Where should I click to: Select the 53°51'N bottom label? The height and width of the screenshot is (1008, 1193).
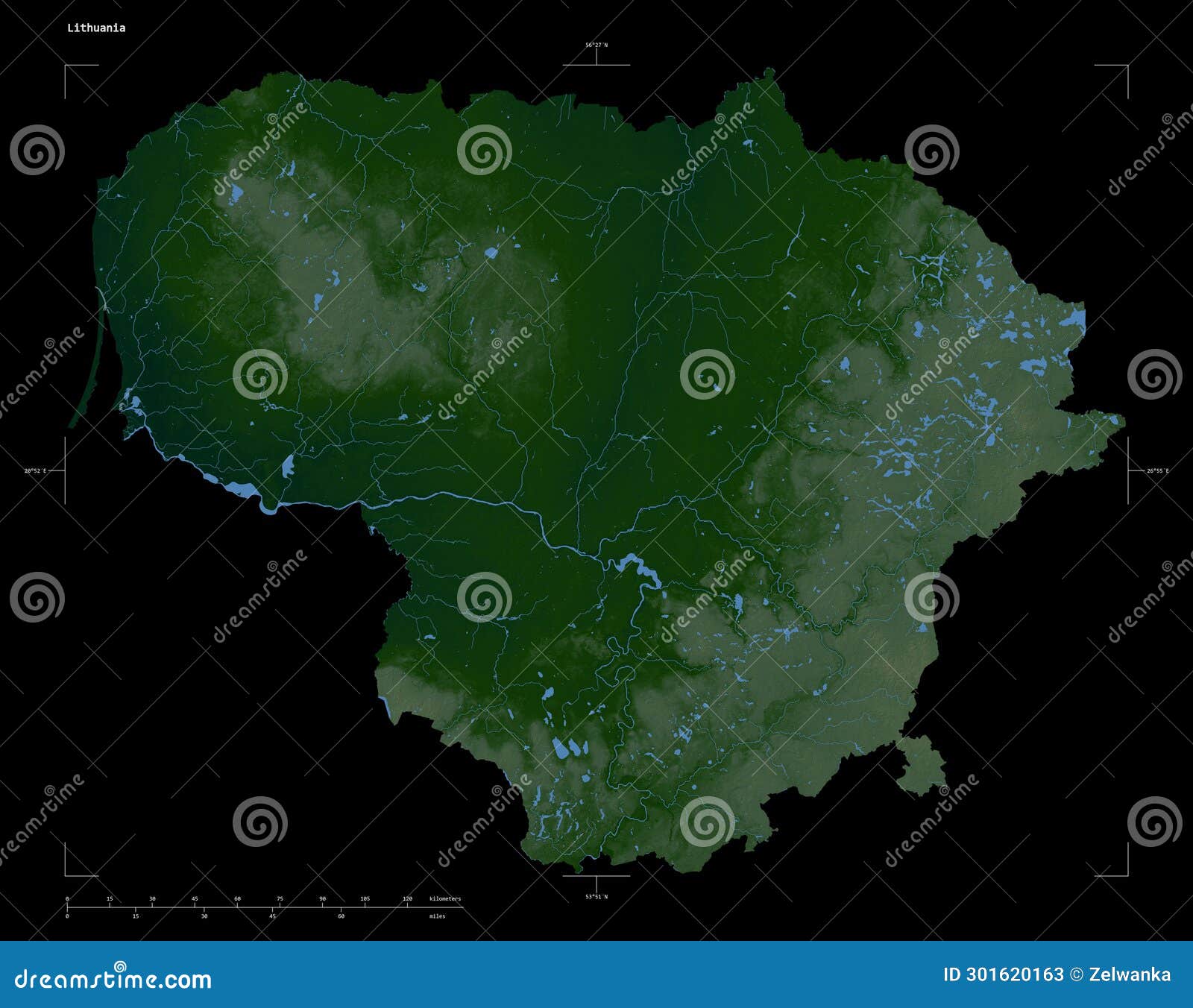pos(596,898)
